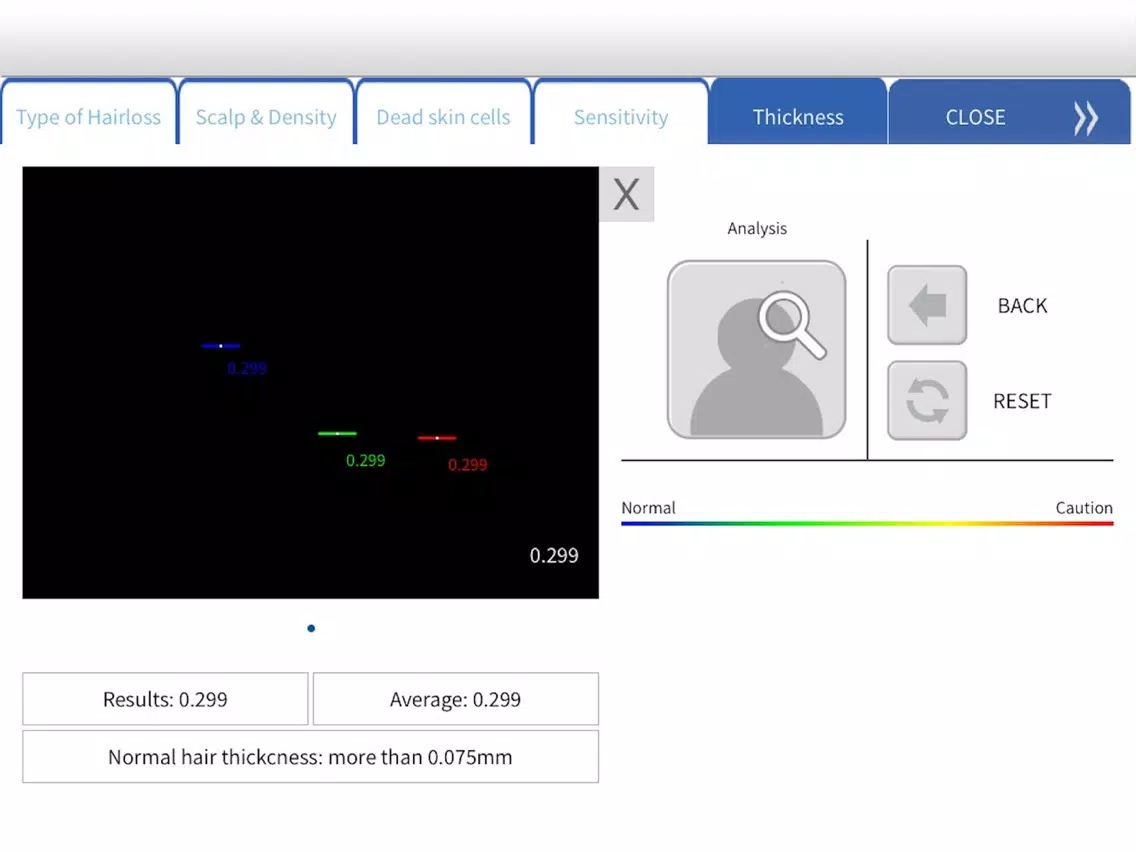Click the RESET text label
Viewport: 1136px width, 852px height.
pos(1022,401)
